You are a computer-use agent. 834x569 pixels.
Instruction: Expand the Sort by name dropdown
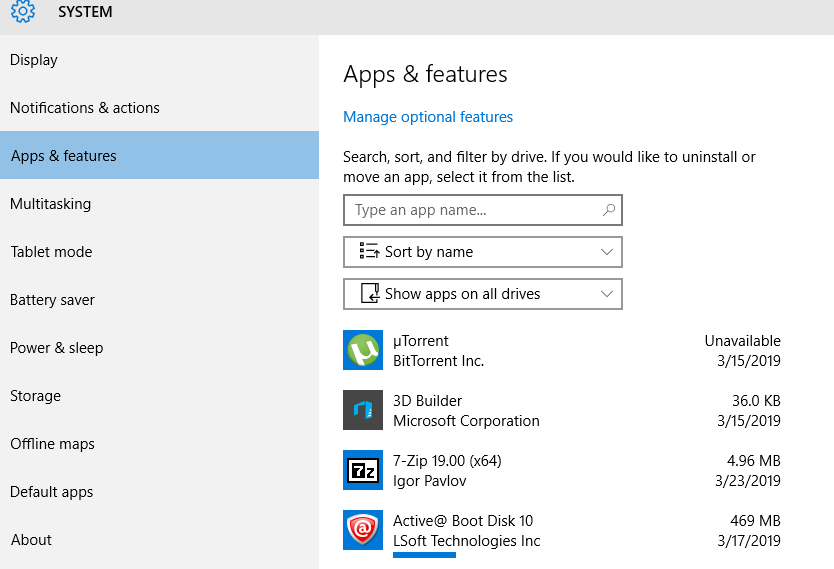(x=483, y=252)
